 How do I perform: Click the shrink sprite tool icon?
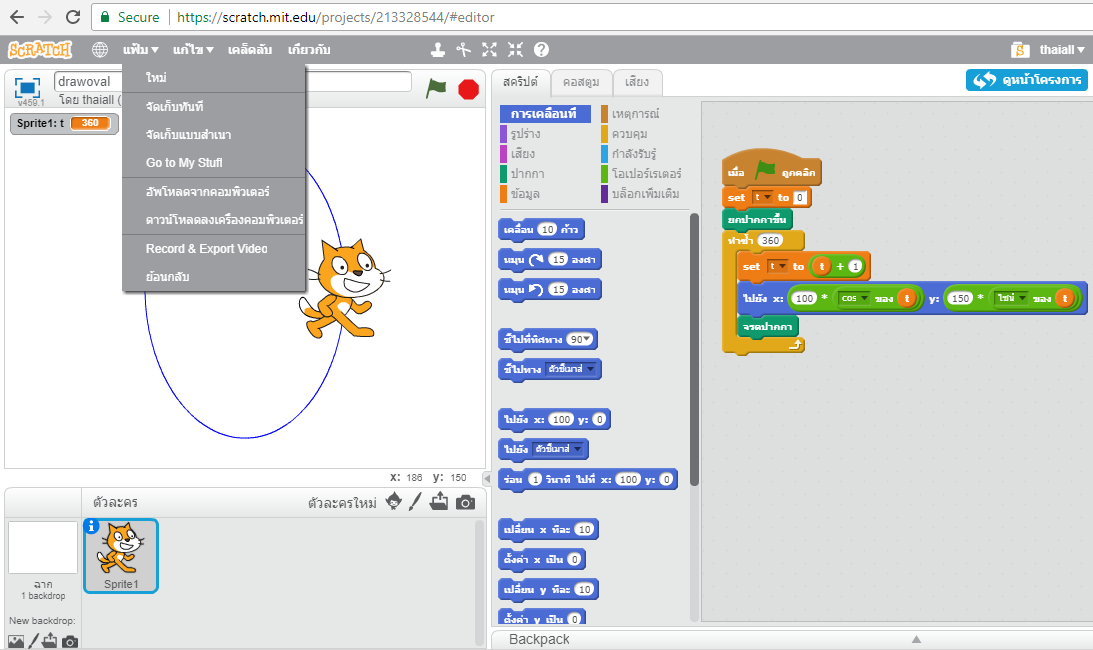(515, 49)
